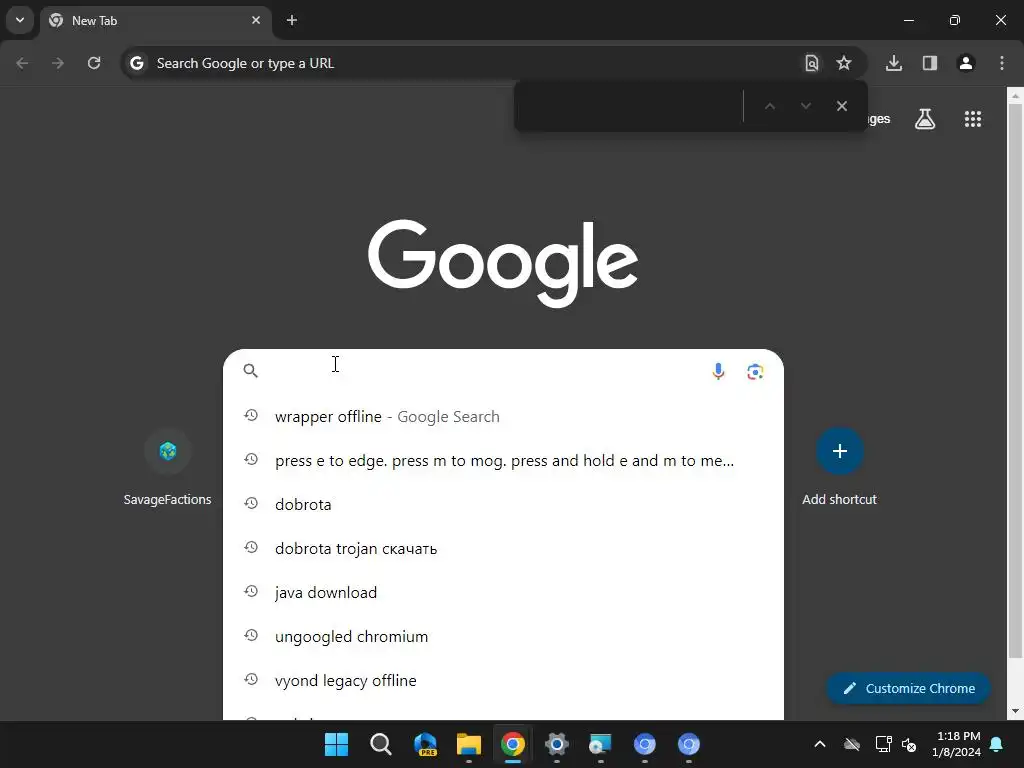
Task: Open the profile avatar menu
Action: click(966, 63)
